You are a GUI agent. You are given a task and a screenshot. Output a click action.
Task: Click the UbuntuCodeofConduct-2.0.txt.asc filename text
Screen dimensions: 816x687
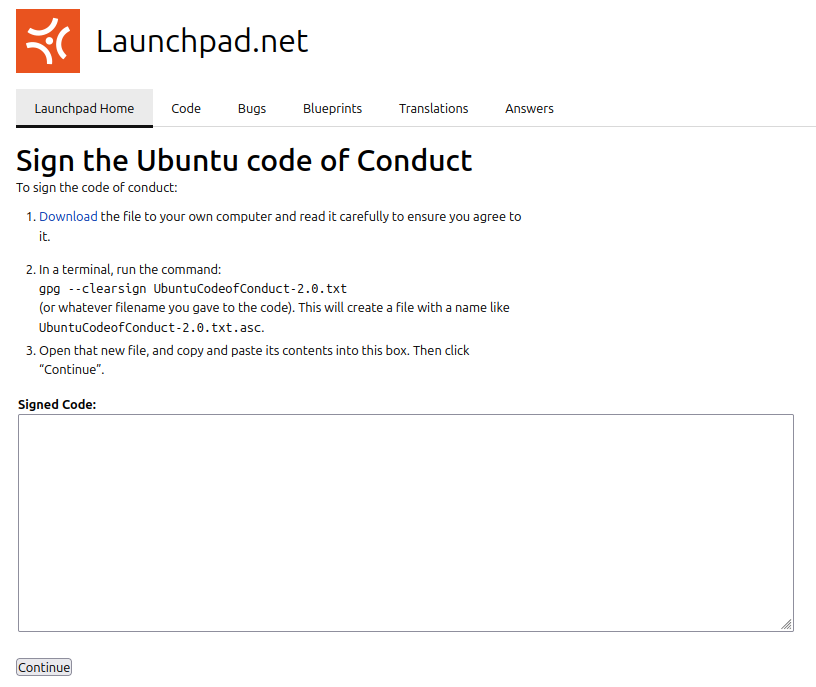tap(150, 327)
